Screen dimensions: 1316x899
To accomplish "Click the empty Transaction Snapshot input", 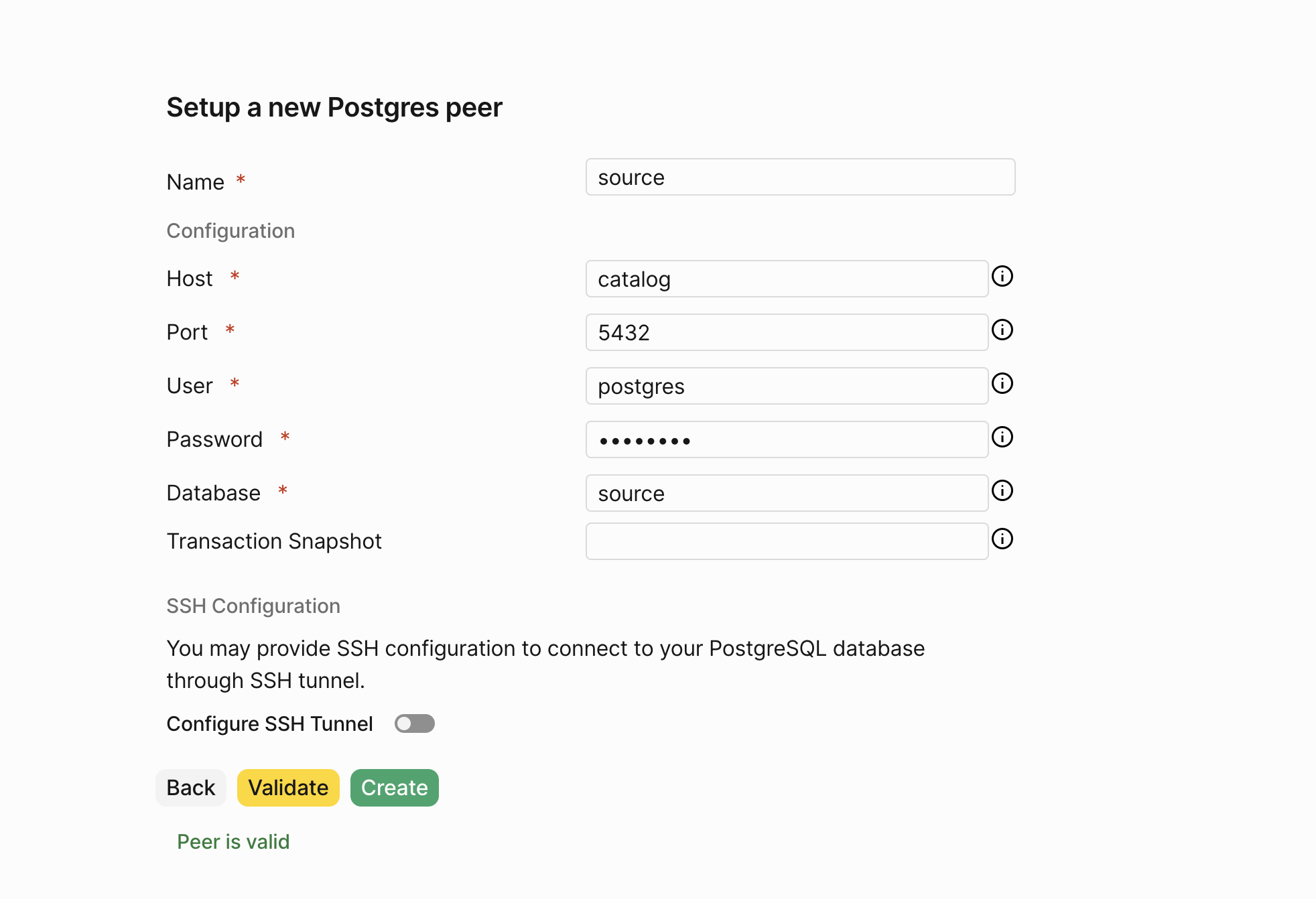I will 787,541.
